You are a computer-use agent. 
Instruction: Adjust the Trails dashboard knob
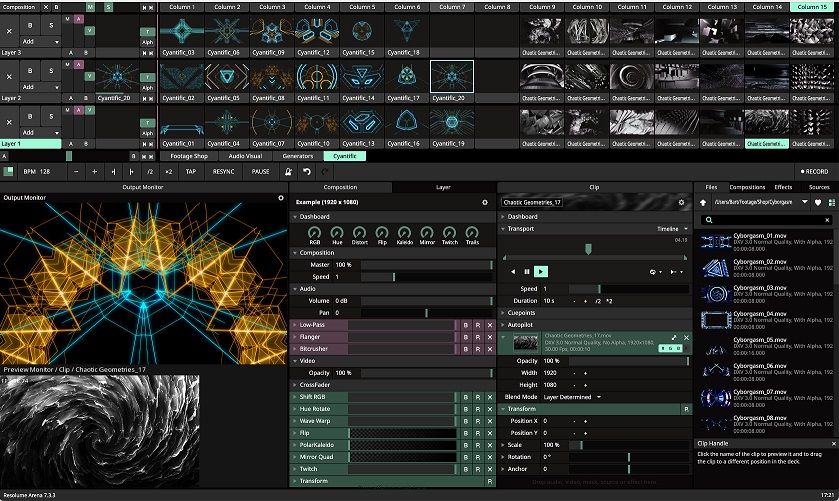pyautogui.click(x=472, y=232)
